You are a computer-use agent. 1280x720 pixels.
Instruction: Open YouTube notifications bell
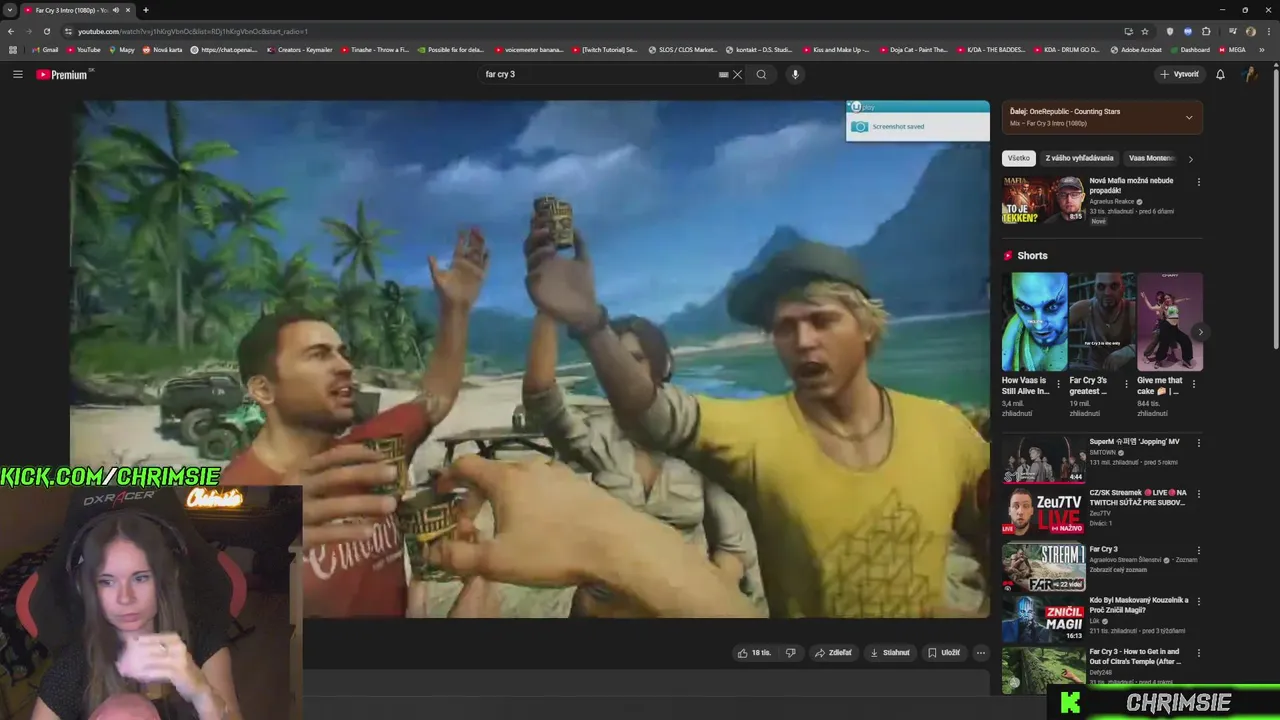1220,74
